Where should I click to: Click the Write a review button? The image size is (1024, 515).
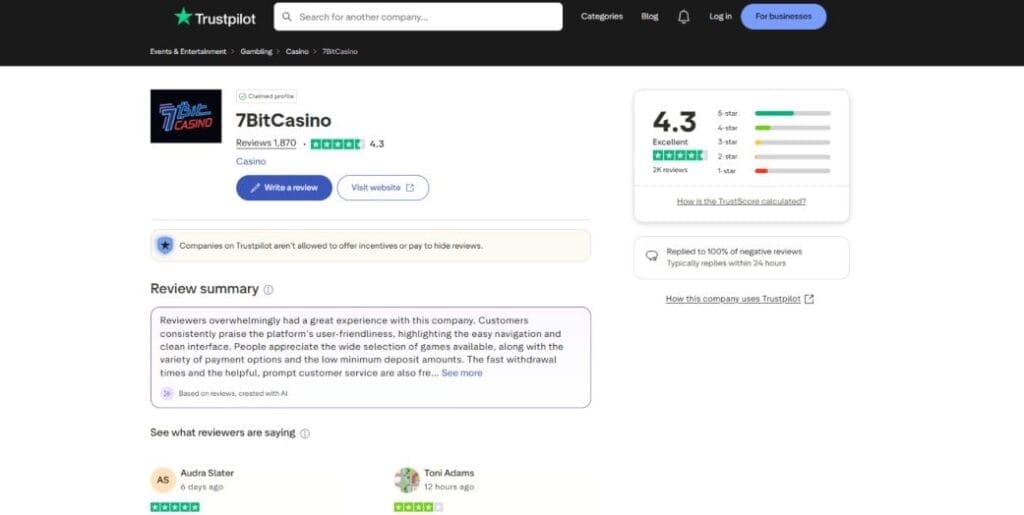284,188
